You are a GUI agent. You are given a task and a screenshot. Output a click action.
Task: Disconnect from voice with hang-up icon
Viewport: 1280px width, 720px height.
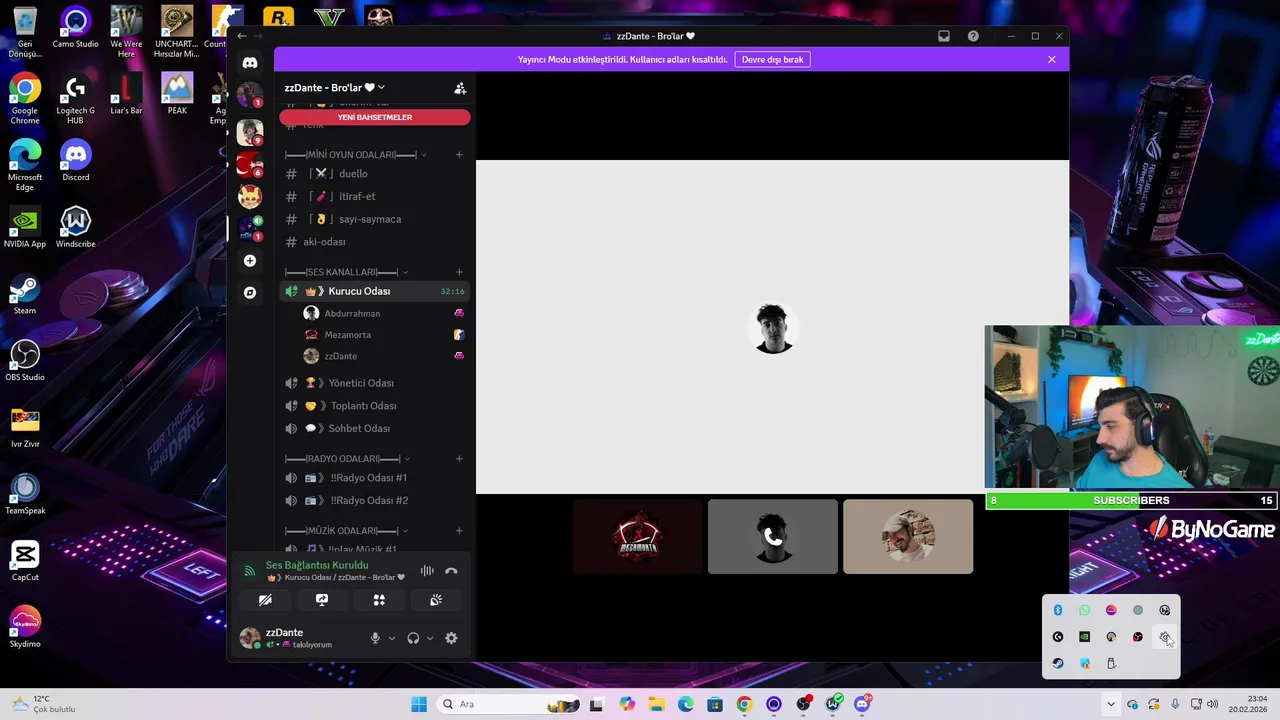[x=451, y=571]
